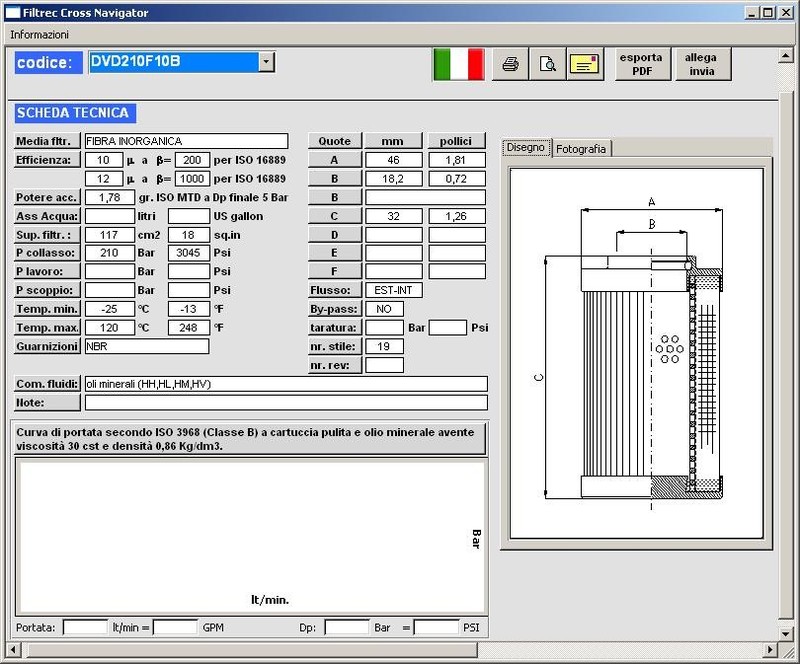Click the yellow envelope mail icon

click(x=585, y=64)
